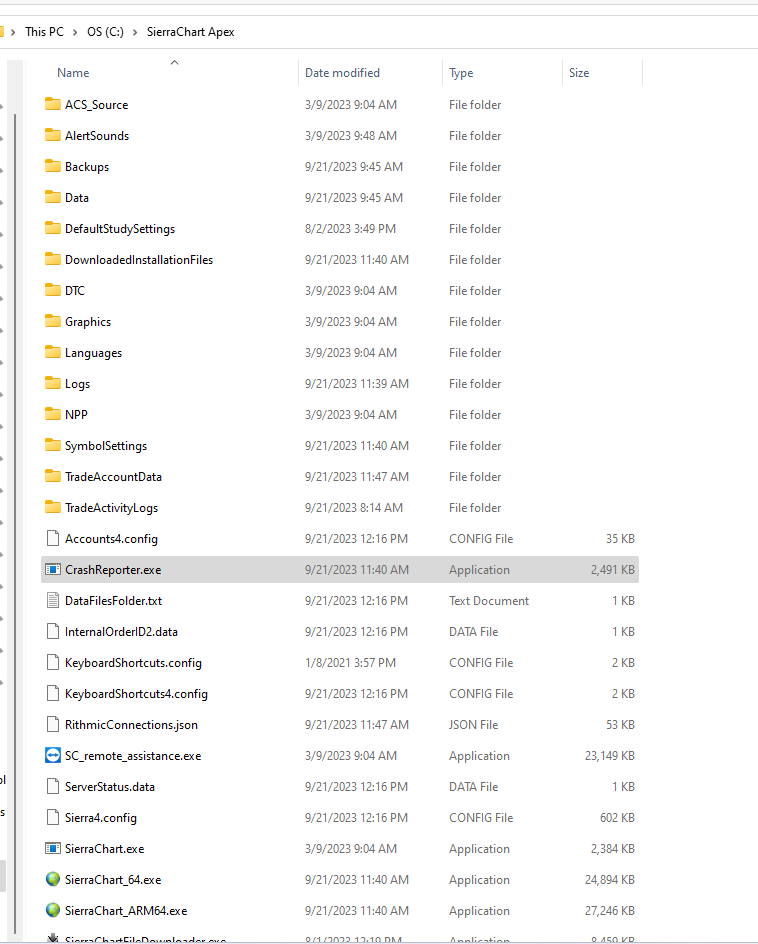758x944 pixels.
Task: Click the 8/2/2023 3:49 PM date
Action: (x=350, y=229)
